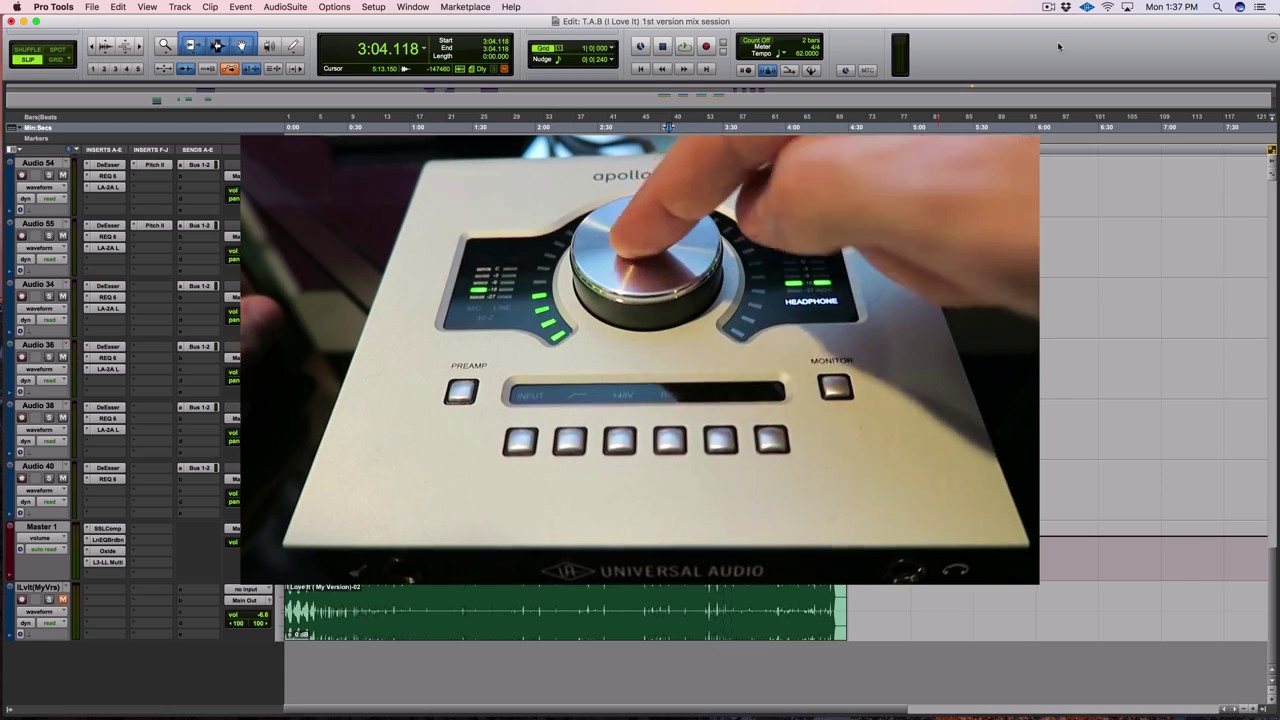The height and width of the screenshot is (720, 1280).
Task: Open the Grid value dropdown
Action: (x=611, y=48)
